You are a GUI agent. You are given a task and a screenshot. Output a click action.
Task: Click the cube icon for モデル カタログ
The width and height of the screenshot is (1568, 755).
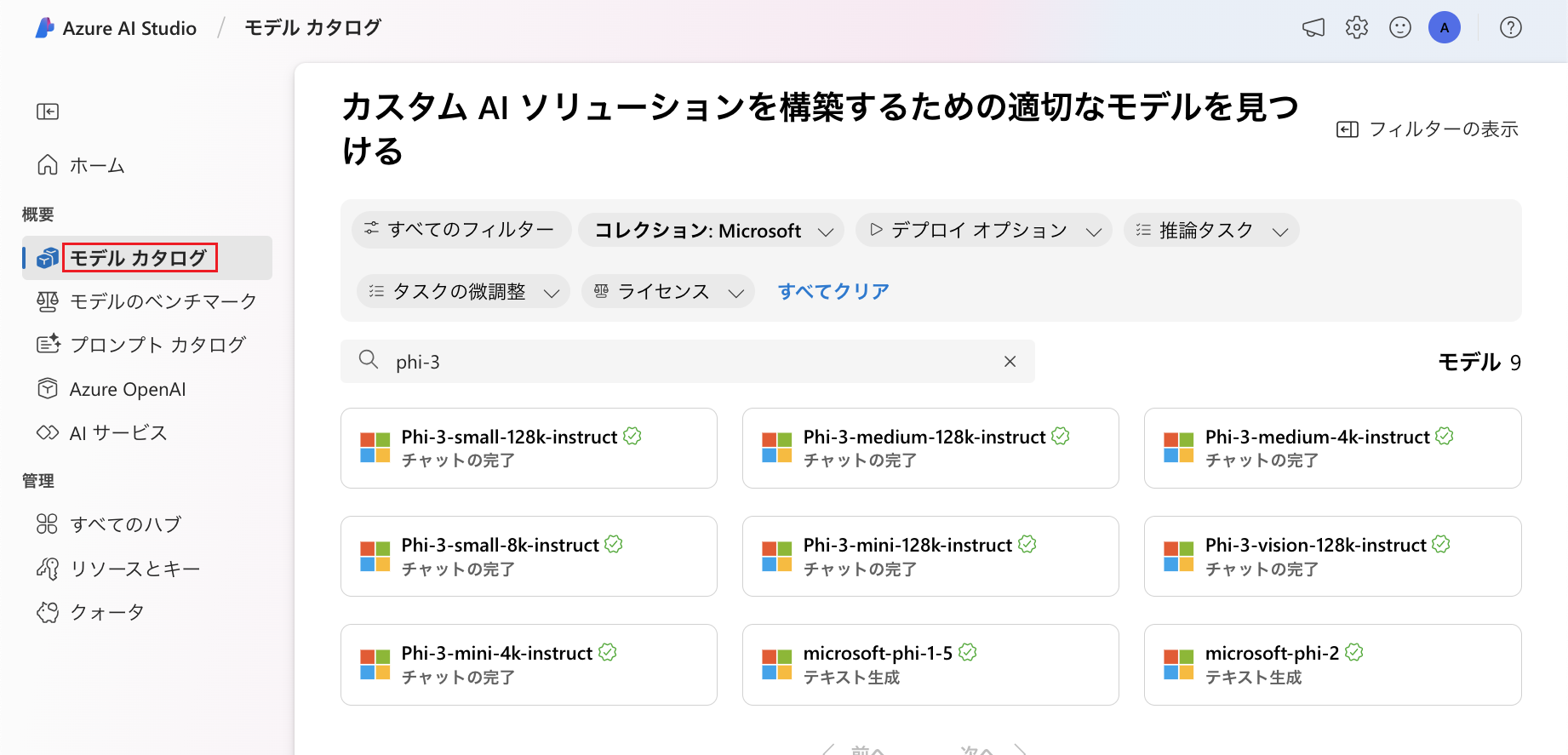[48, 258]
